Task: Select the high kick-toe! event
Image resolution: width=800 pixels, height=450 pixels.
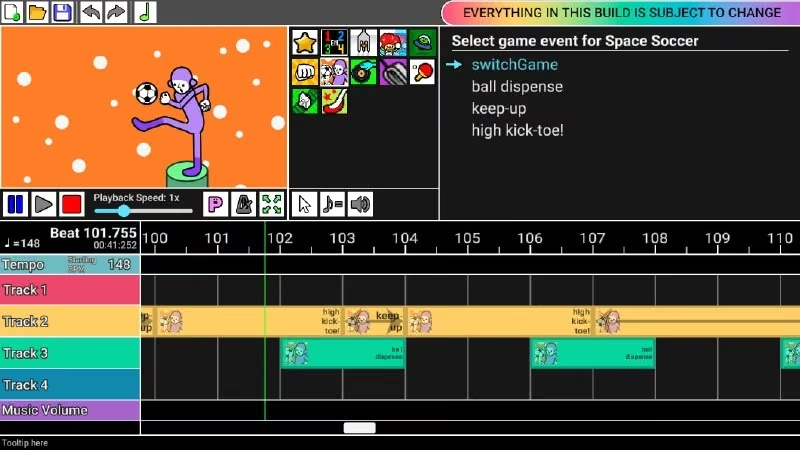Action: [517, 131]
